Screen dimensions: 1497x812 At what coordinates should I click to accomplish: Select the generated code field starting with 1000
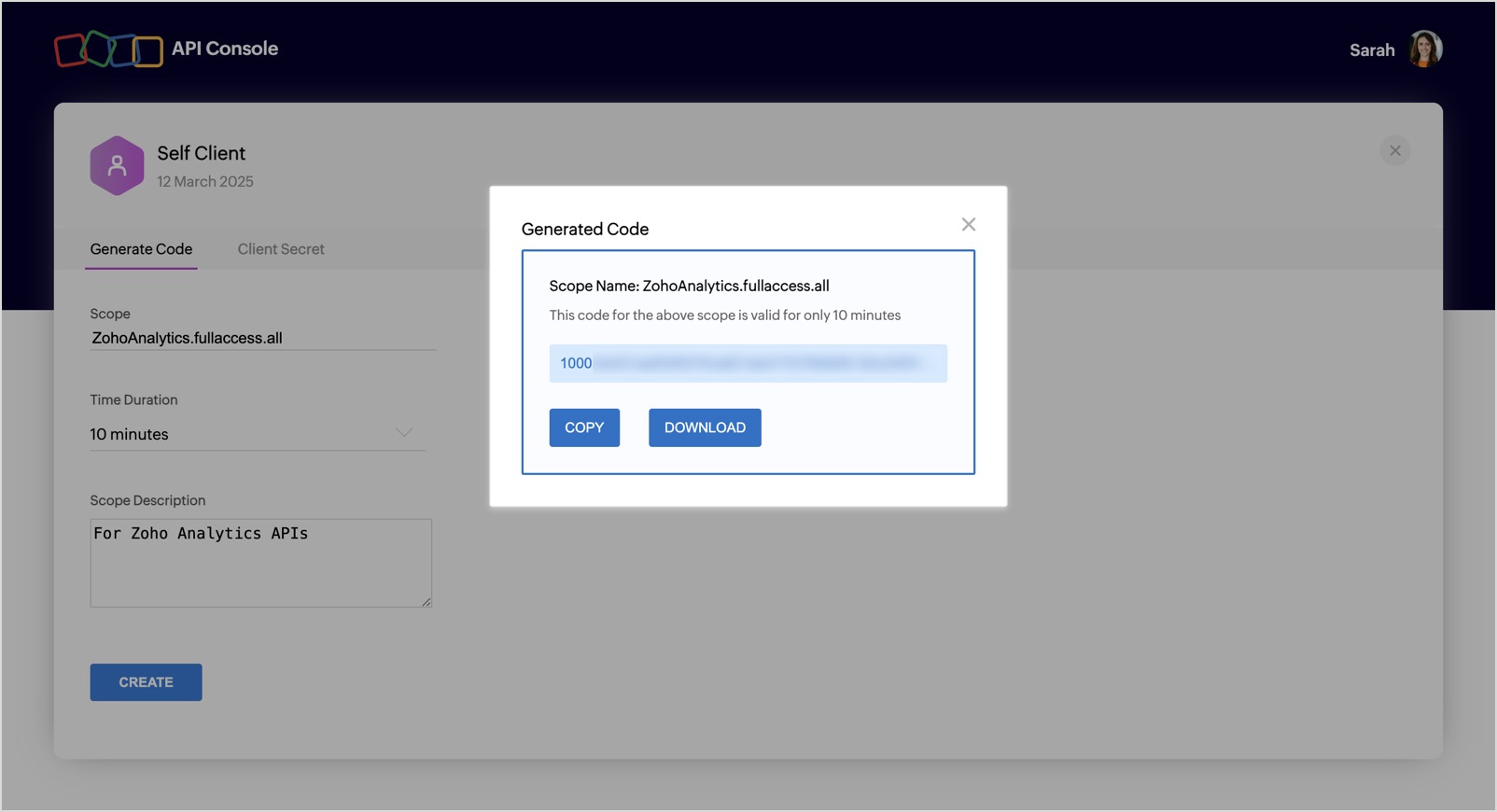coord(748,363)
